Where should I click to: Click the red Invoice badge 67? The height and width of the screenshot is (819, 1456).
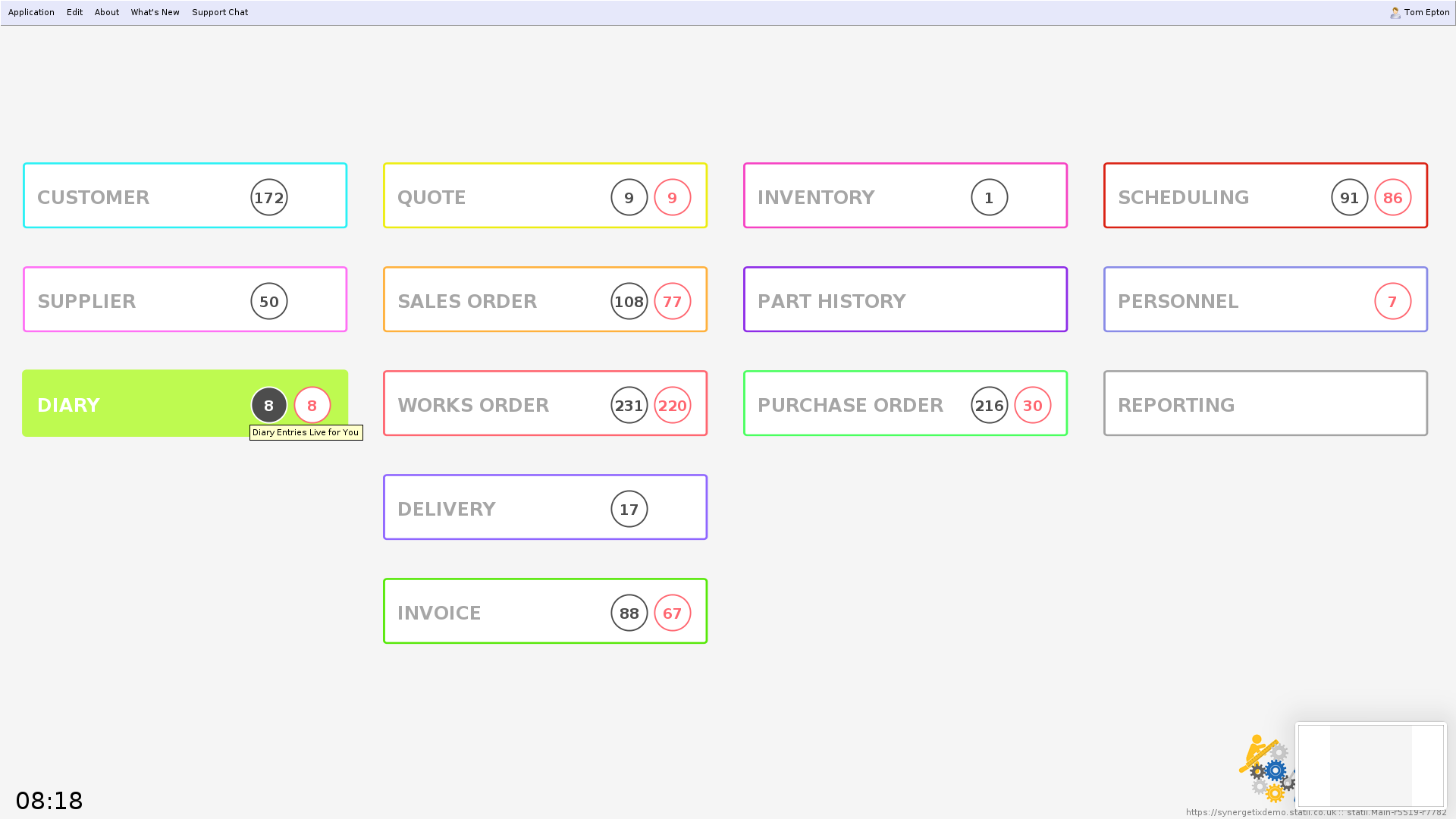672,613
